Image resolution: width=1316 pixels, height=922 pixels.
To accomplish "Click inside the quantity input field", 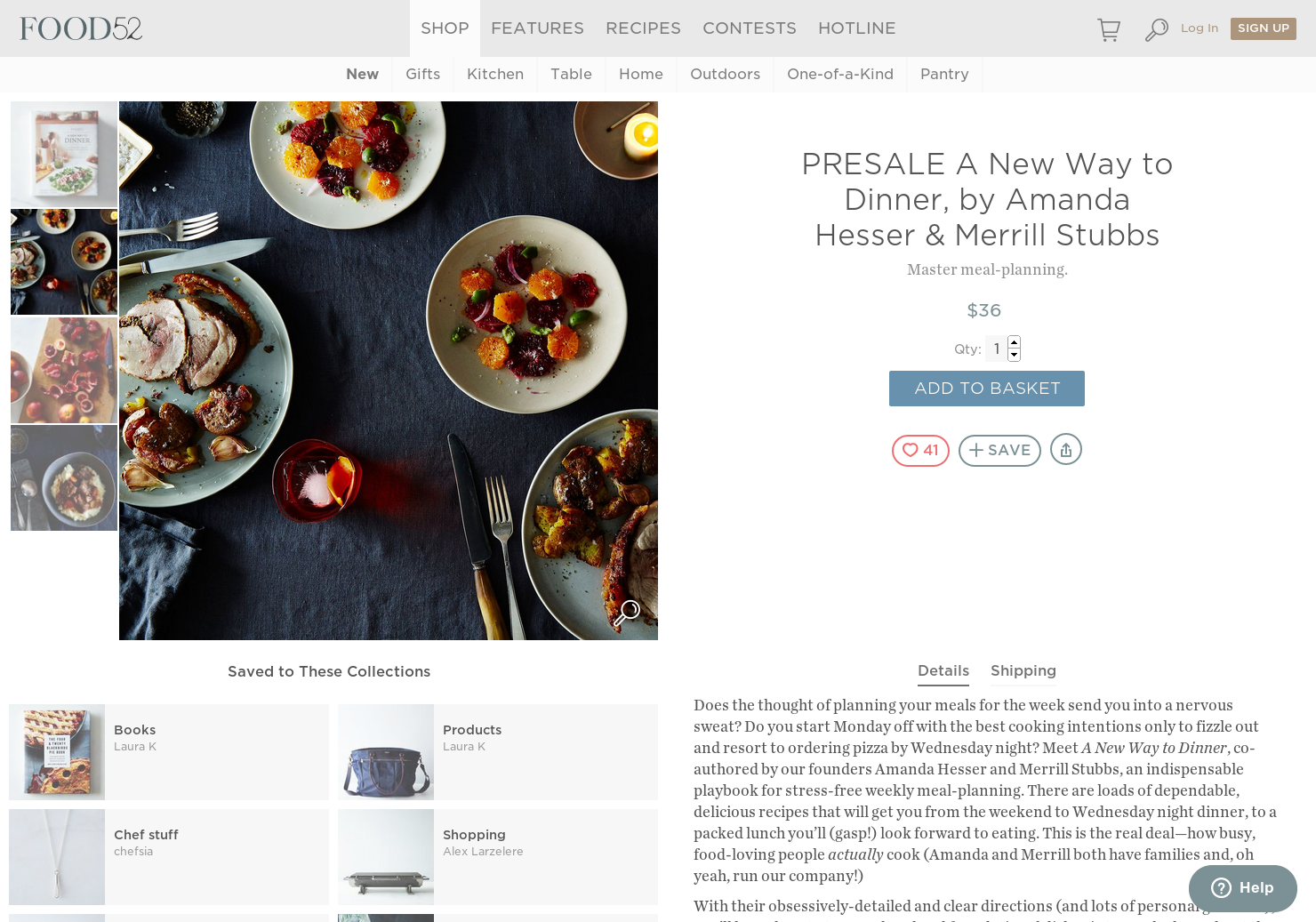I will pyautogui.click(x=996, y=349).
